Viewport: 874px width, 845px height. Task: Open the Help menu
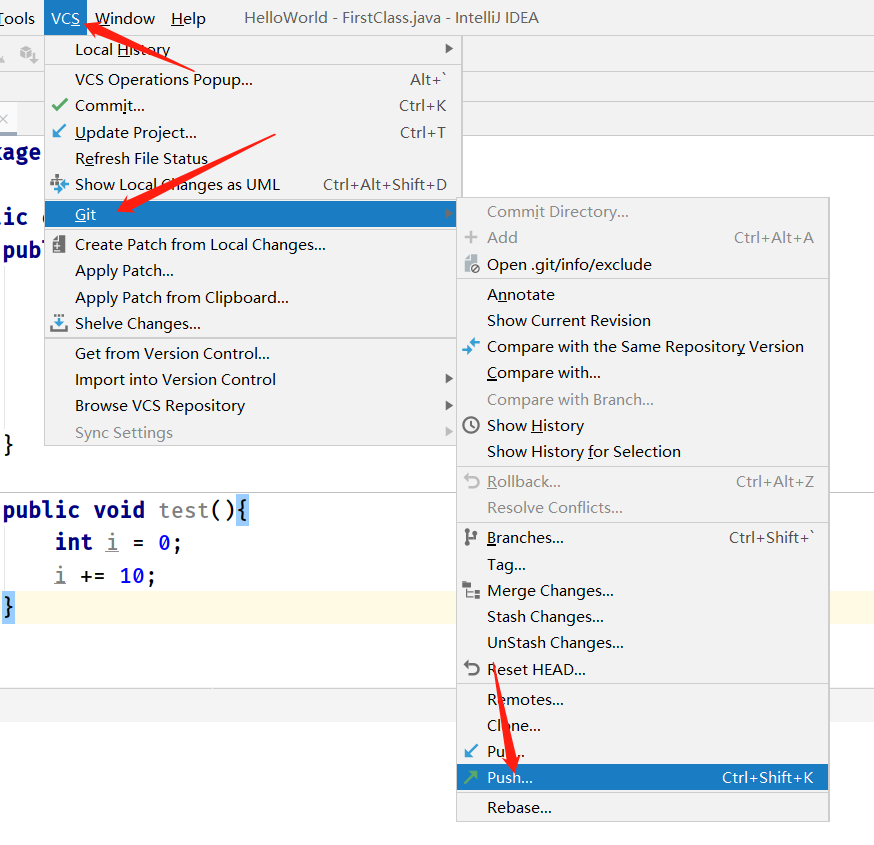[x=188, y=18]
